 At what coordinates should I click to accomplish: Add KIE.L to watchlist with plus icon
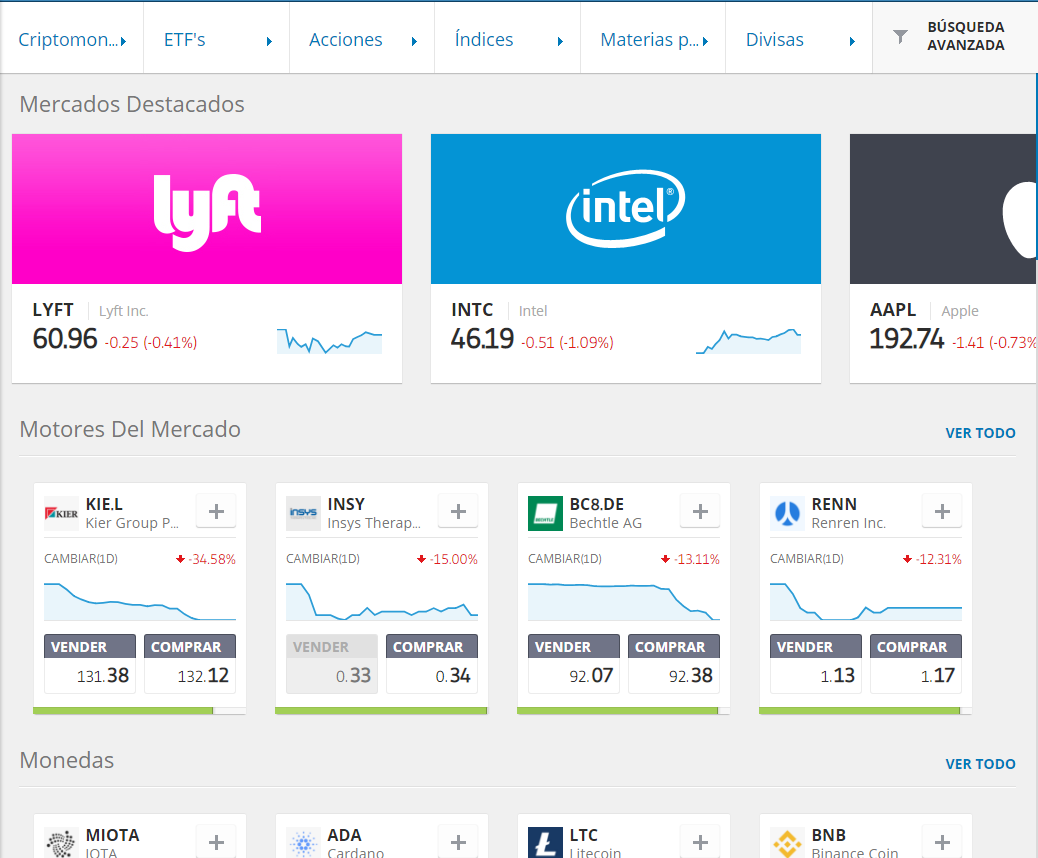[x=216, y=511]
